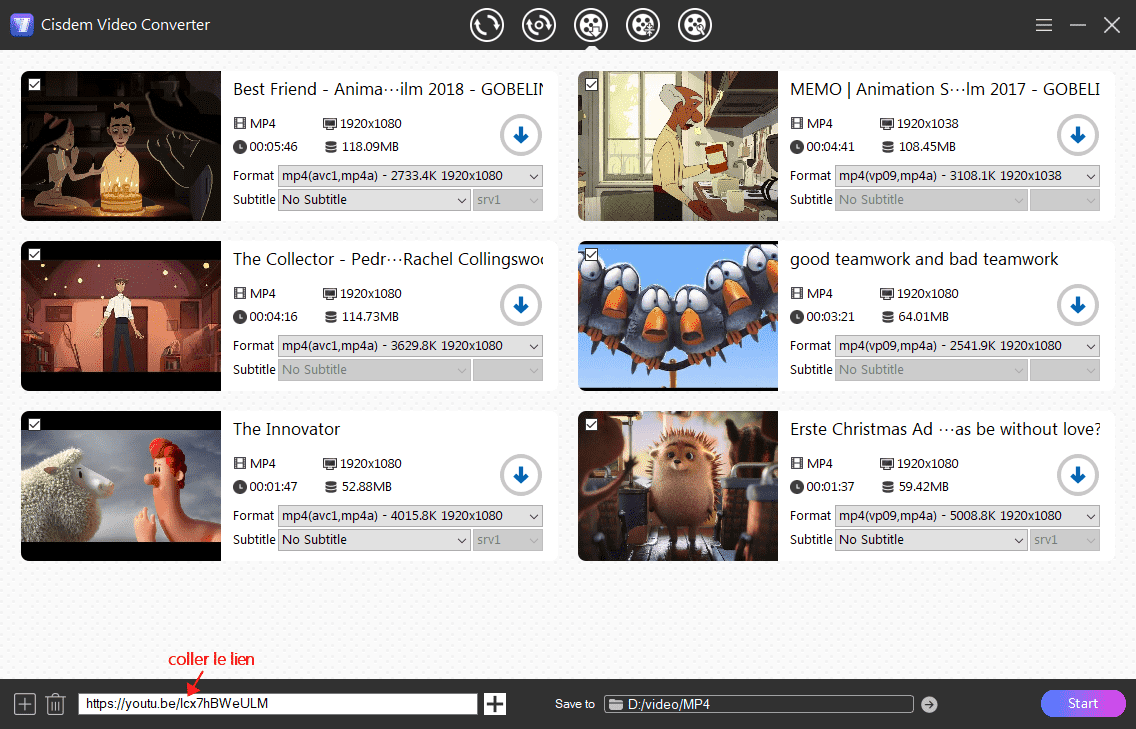Open Subtitle dropdown for Erste Christmas Ad
The image size is (1136, 729).
[931, 540]
